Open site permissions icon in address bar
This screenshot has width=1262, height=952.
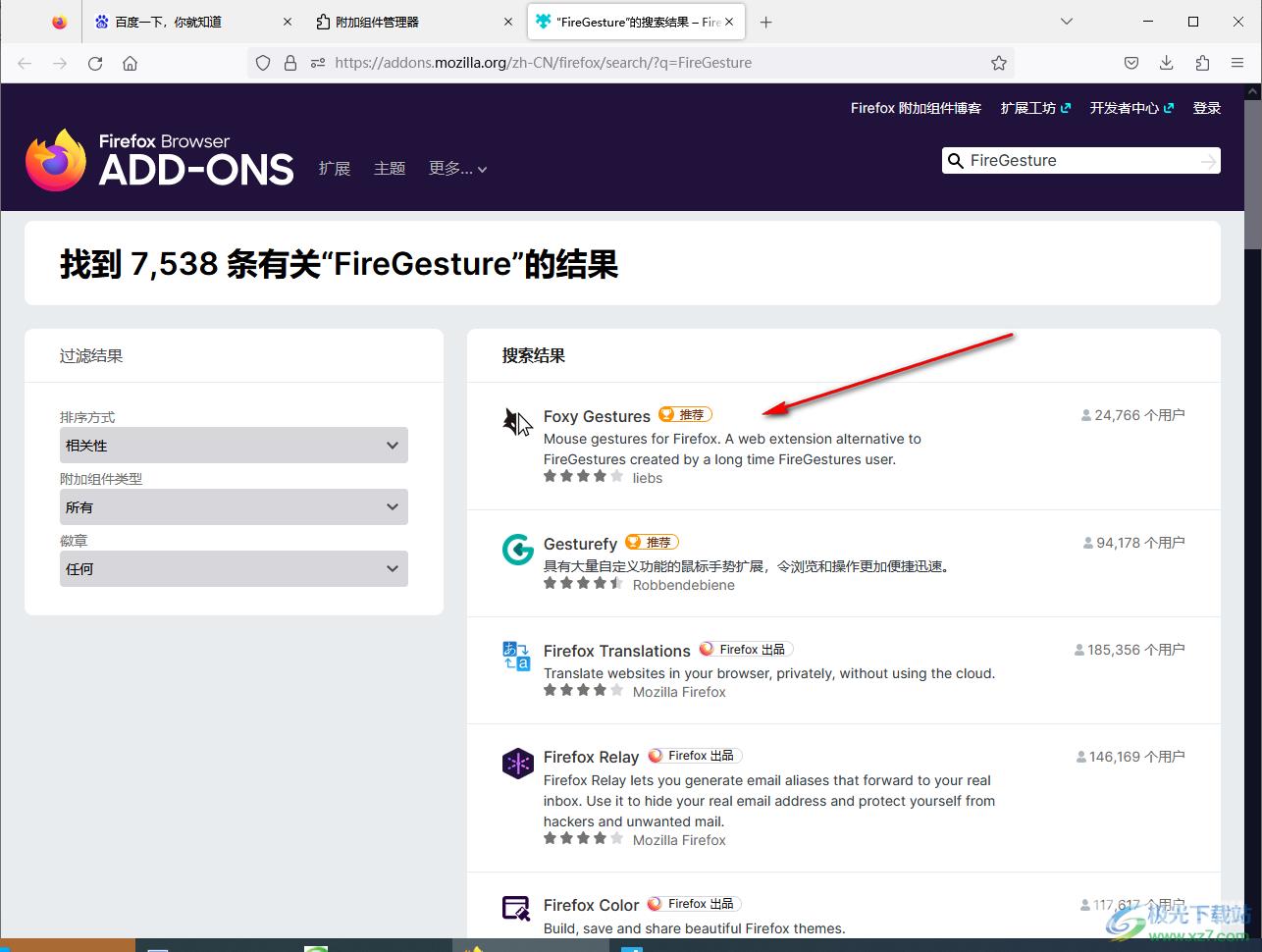point(317,63)
